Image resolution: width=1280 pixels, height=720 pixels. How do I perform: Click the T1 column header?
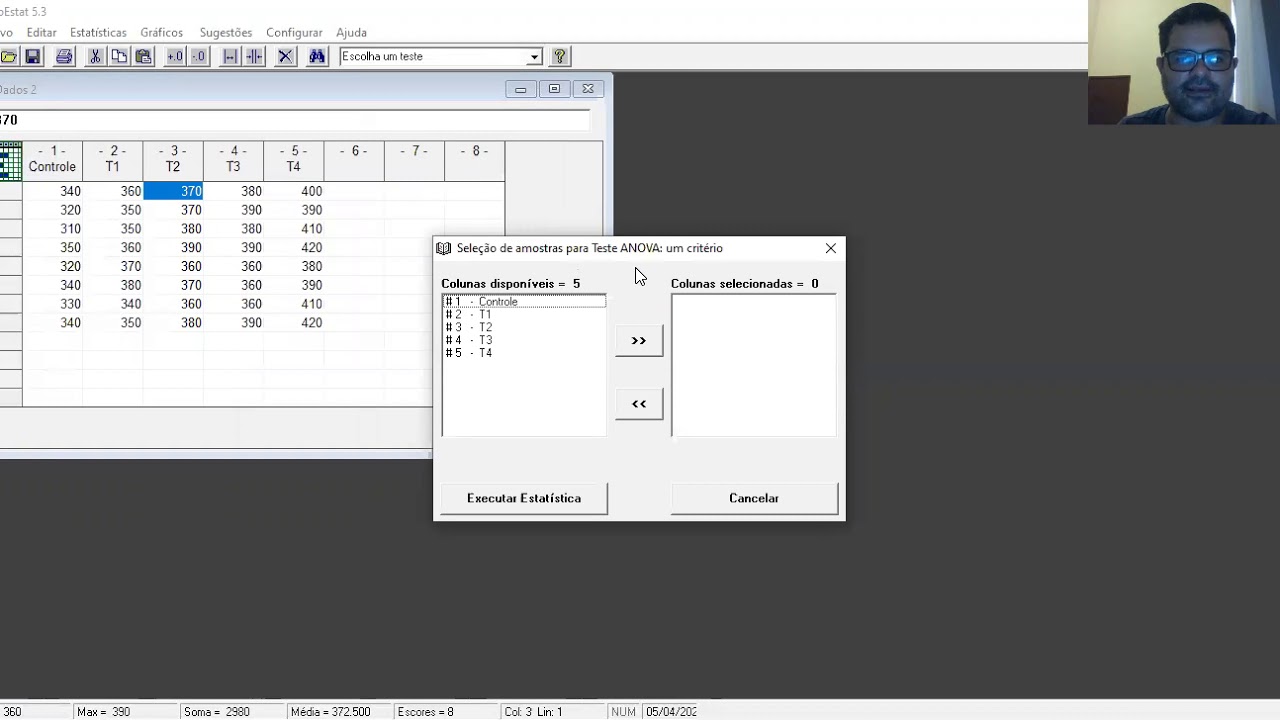[x=112, y=160]
